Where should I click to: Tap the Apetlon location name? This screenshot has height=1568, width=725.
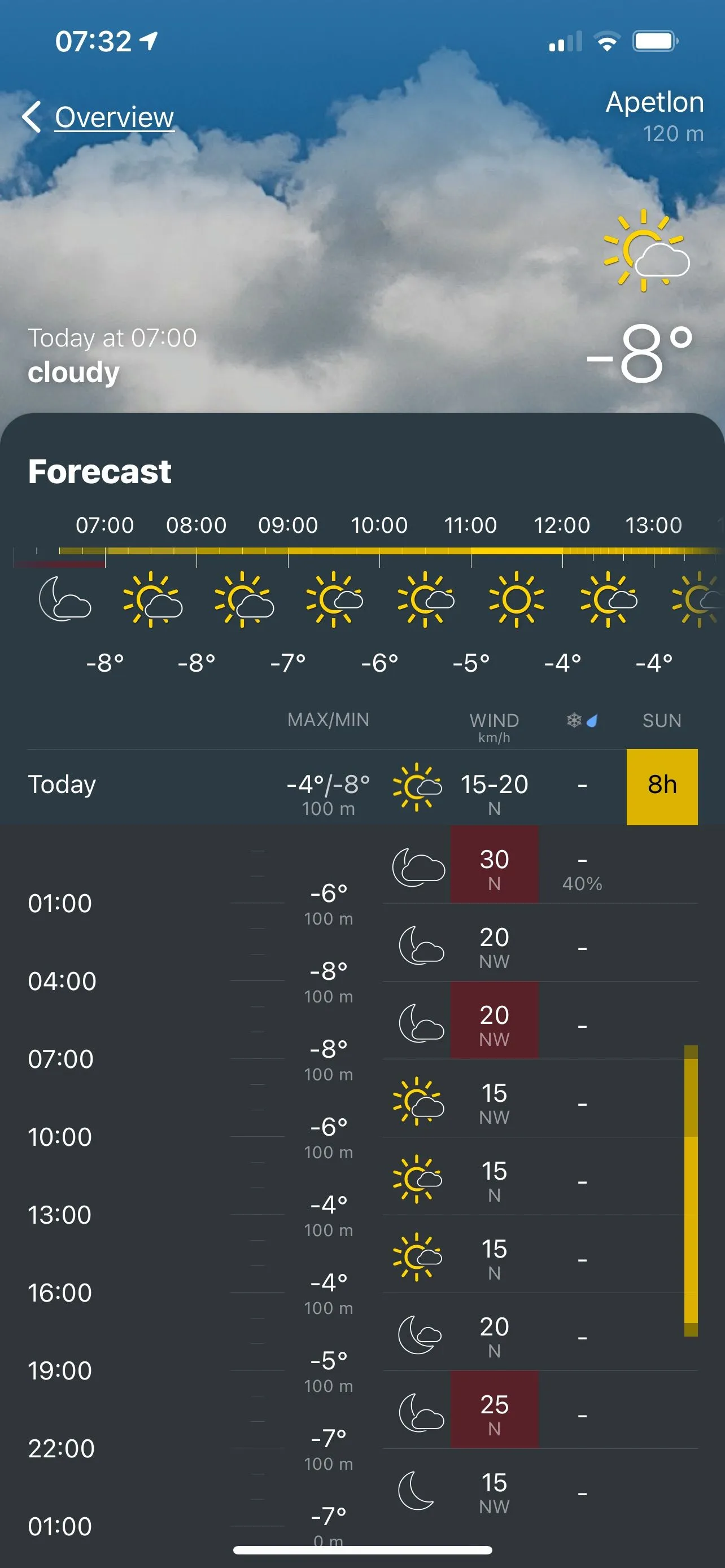654,102
